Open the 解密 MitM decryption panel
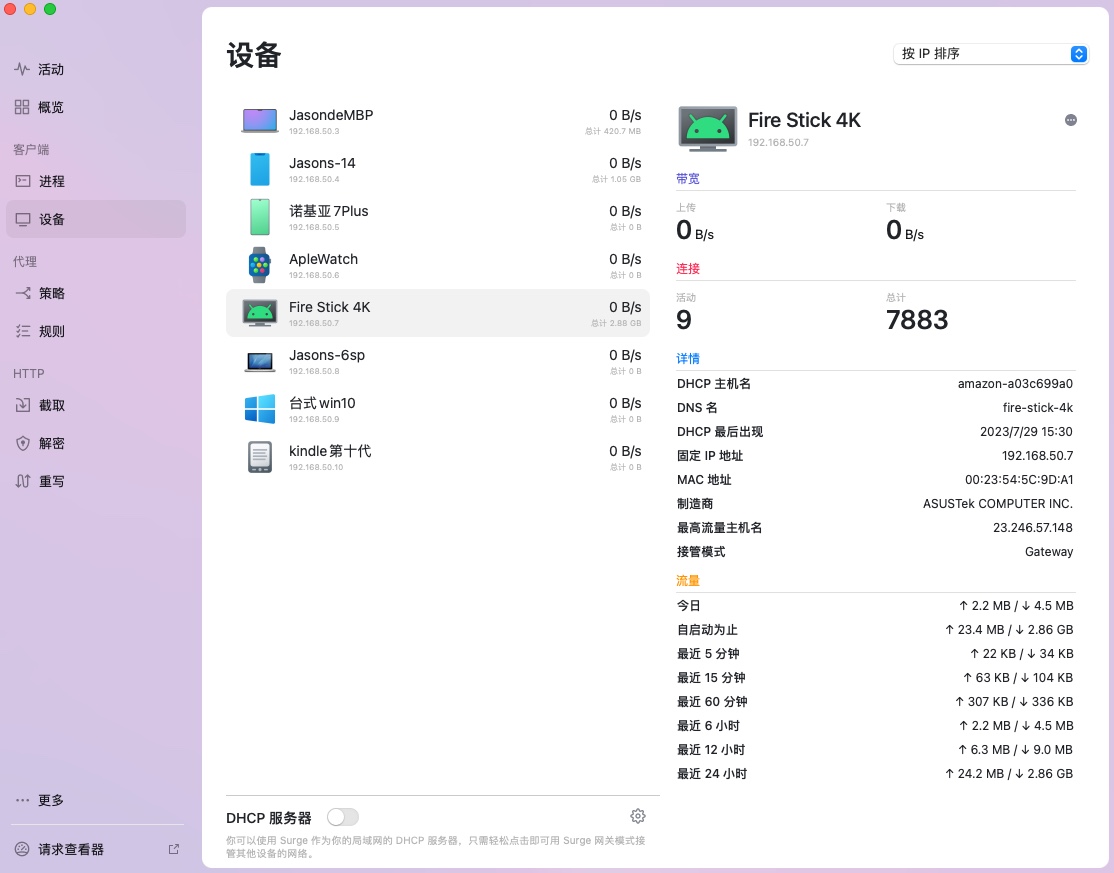The height and width of the screenshot is (873, 1114). (52, 445)
